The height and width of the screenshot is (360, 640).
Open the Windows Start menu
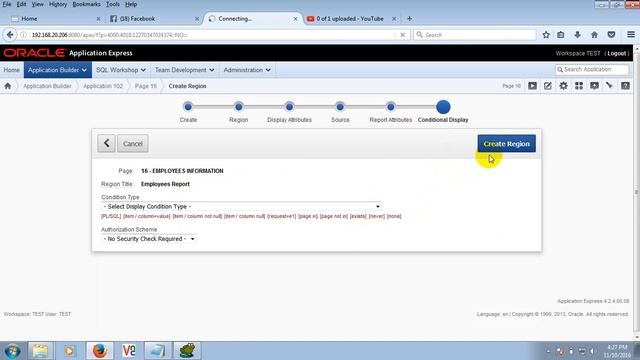(12, 351)
